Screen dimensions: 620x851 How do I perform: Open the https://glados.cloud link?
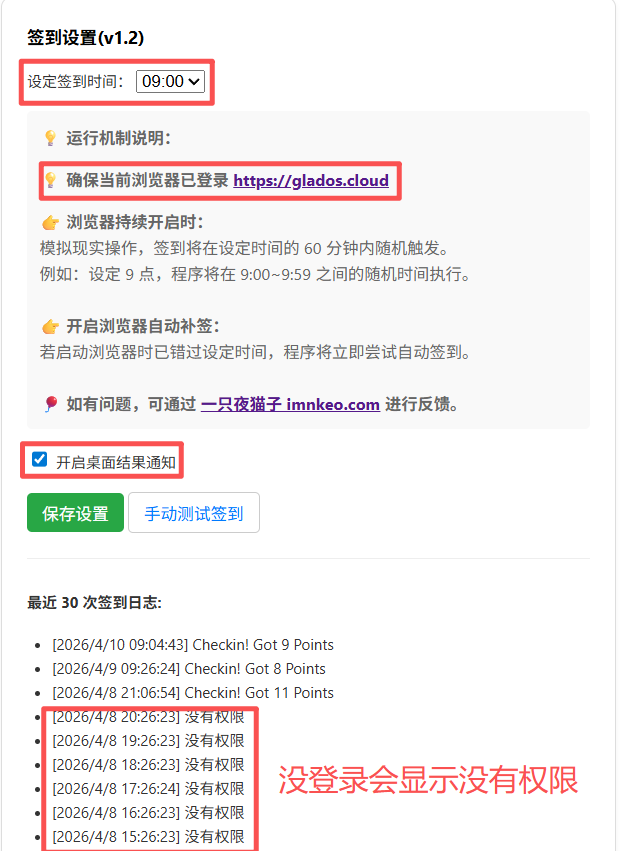311,180
